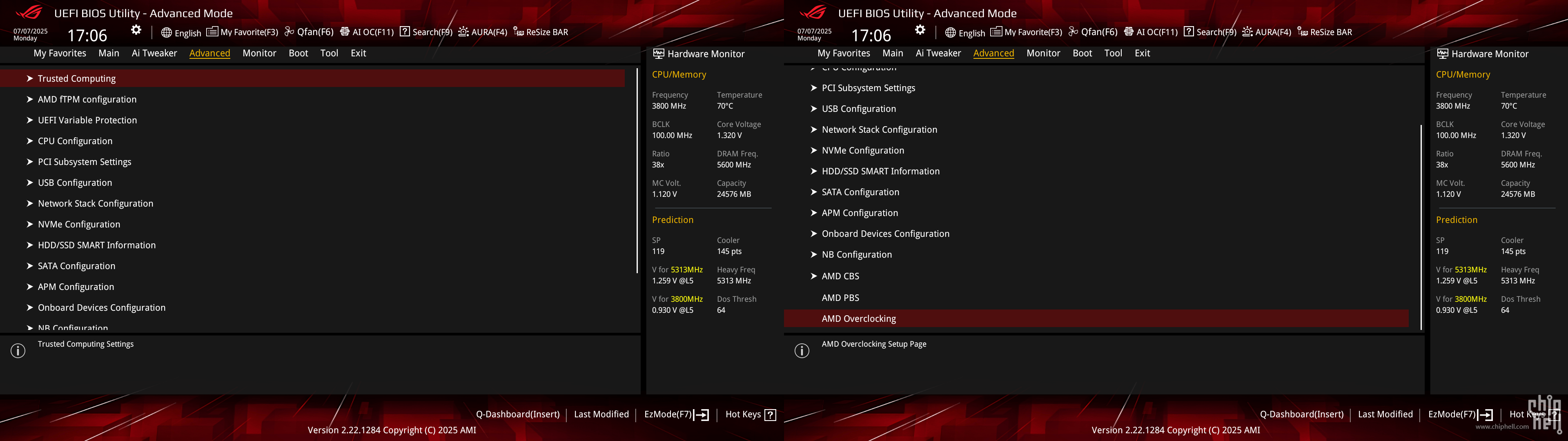Click Hardware Monitor icon in left screen
Screen dimensions: 1568x441
click(658, 53)
